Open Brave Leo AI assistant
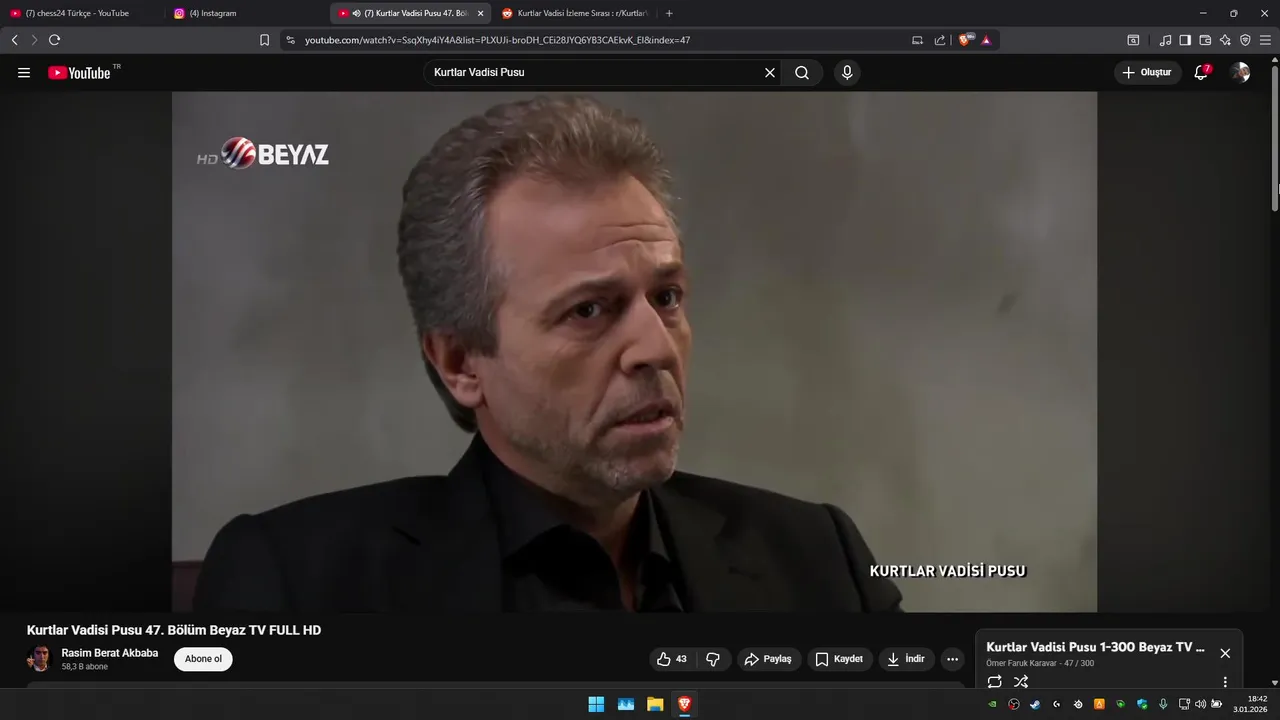1280x720 pixels. [x=1225, y=40]
